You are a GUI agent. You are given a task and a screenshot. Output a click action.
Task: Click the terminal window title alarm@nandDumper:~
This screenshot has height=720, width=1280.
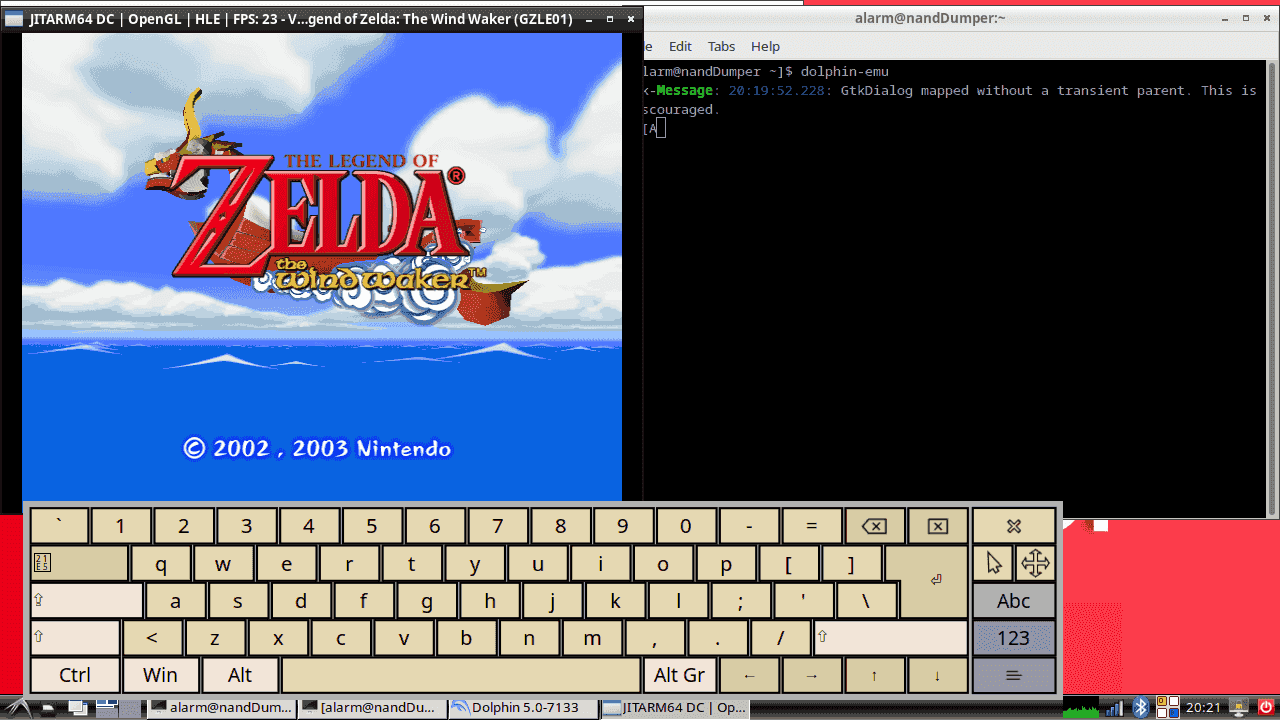930,18
